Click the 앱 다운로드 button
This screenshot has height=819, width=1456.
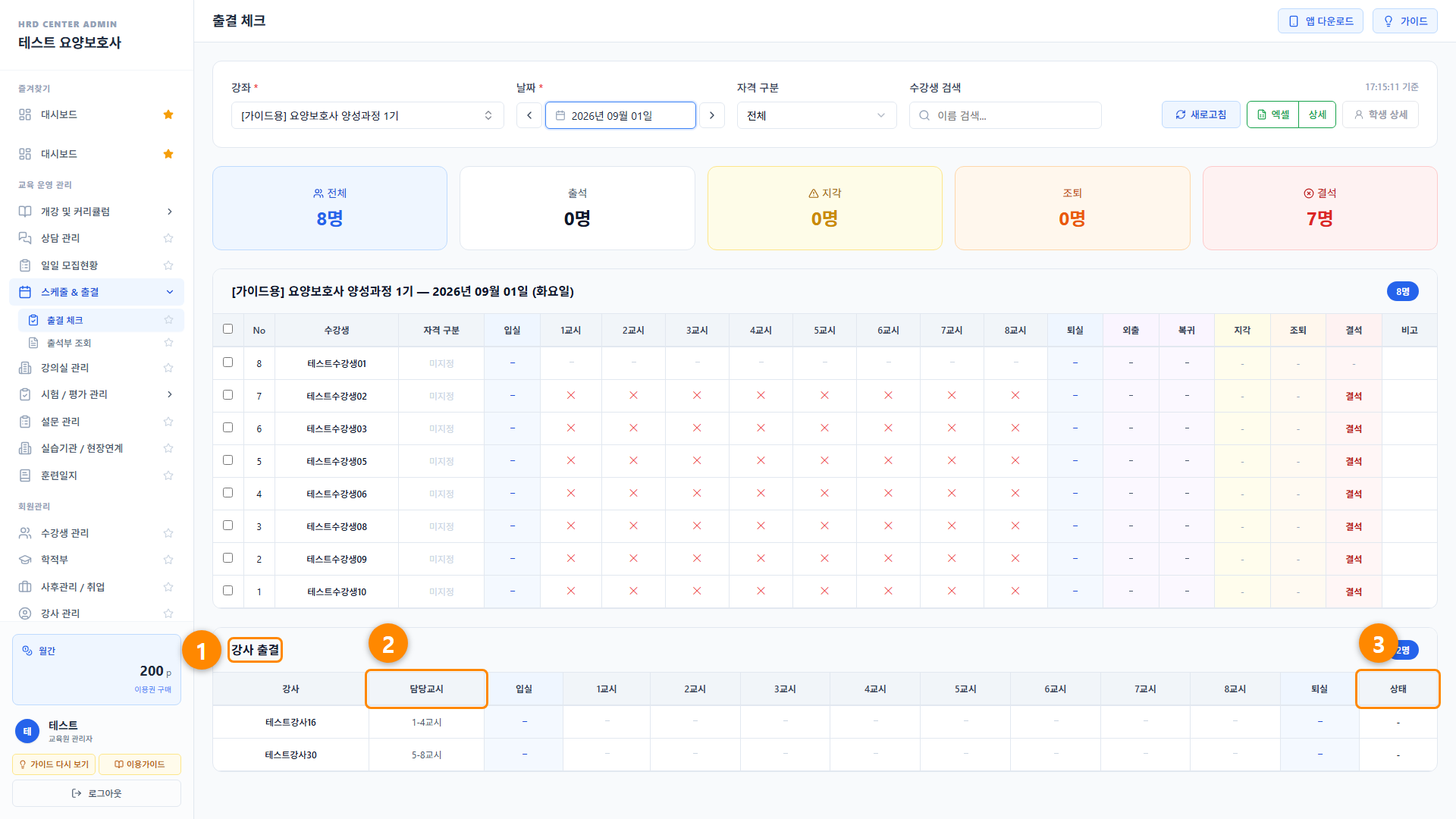(1320, 21)
